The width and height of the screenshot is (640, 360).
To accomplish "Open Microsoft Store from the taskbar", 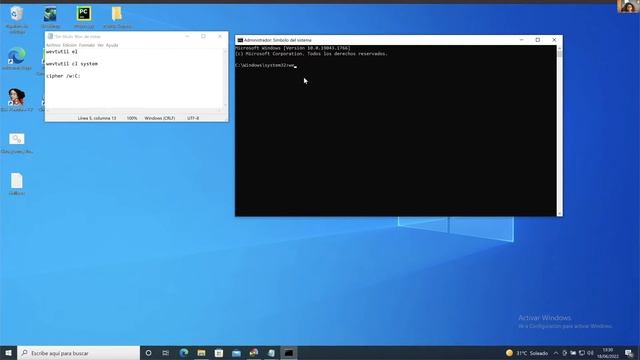I will (x=219, y=353).
